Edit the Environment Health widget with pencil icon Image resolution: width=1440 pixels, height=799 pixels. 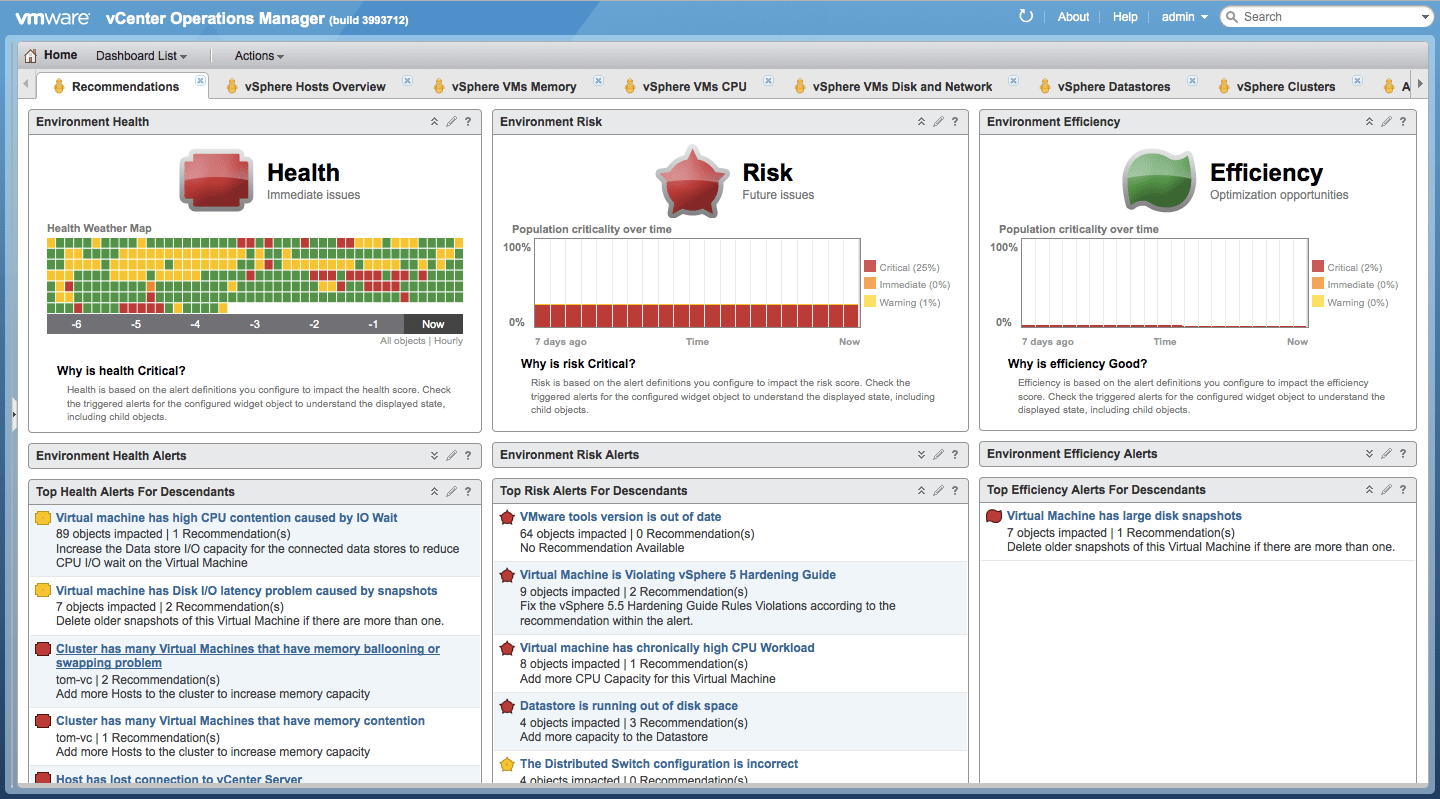(x=451, y=122)
